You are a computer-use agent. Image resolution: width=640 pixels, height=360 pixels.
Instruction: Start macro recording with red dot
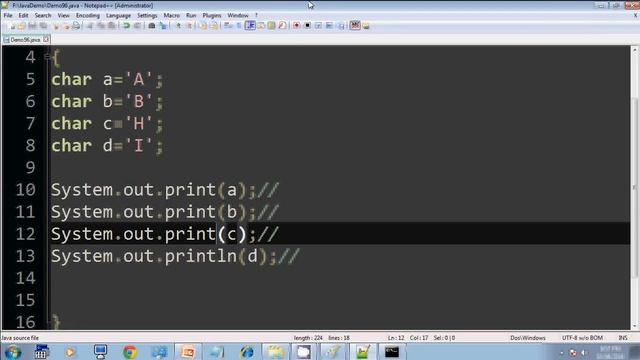click(x=297, y=26)
